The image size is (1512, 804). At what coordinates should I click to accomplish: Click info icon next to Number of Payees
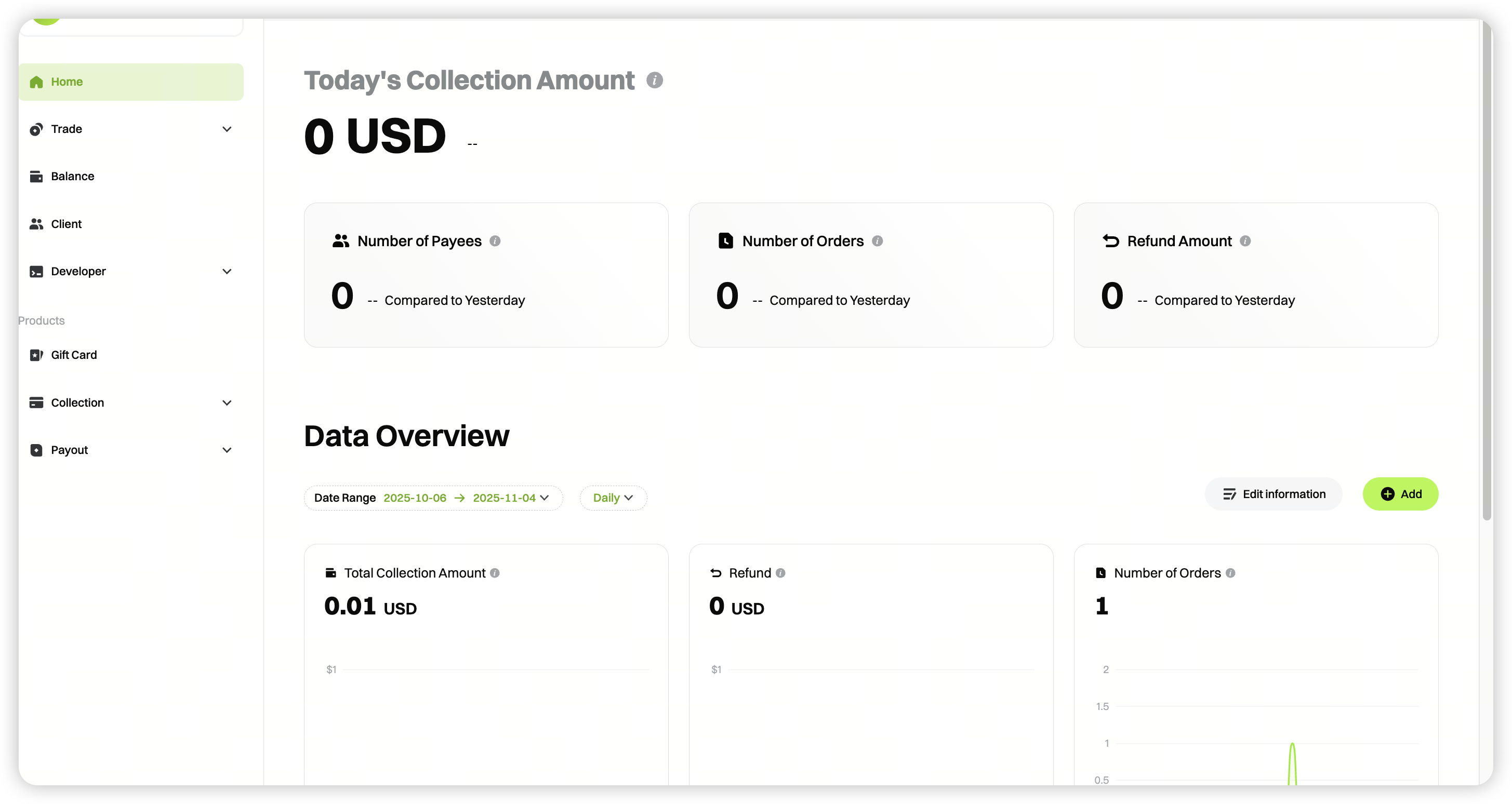[495, 241]
